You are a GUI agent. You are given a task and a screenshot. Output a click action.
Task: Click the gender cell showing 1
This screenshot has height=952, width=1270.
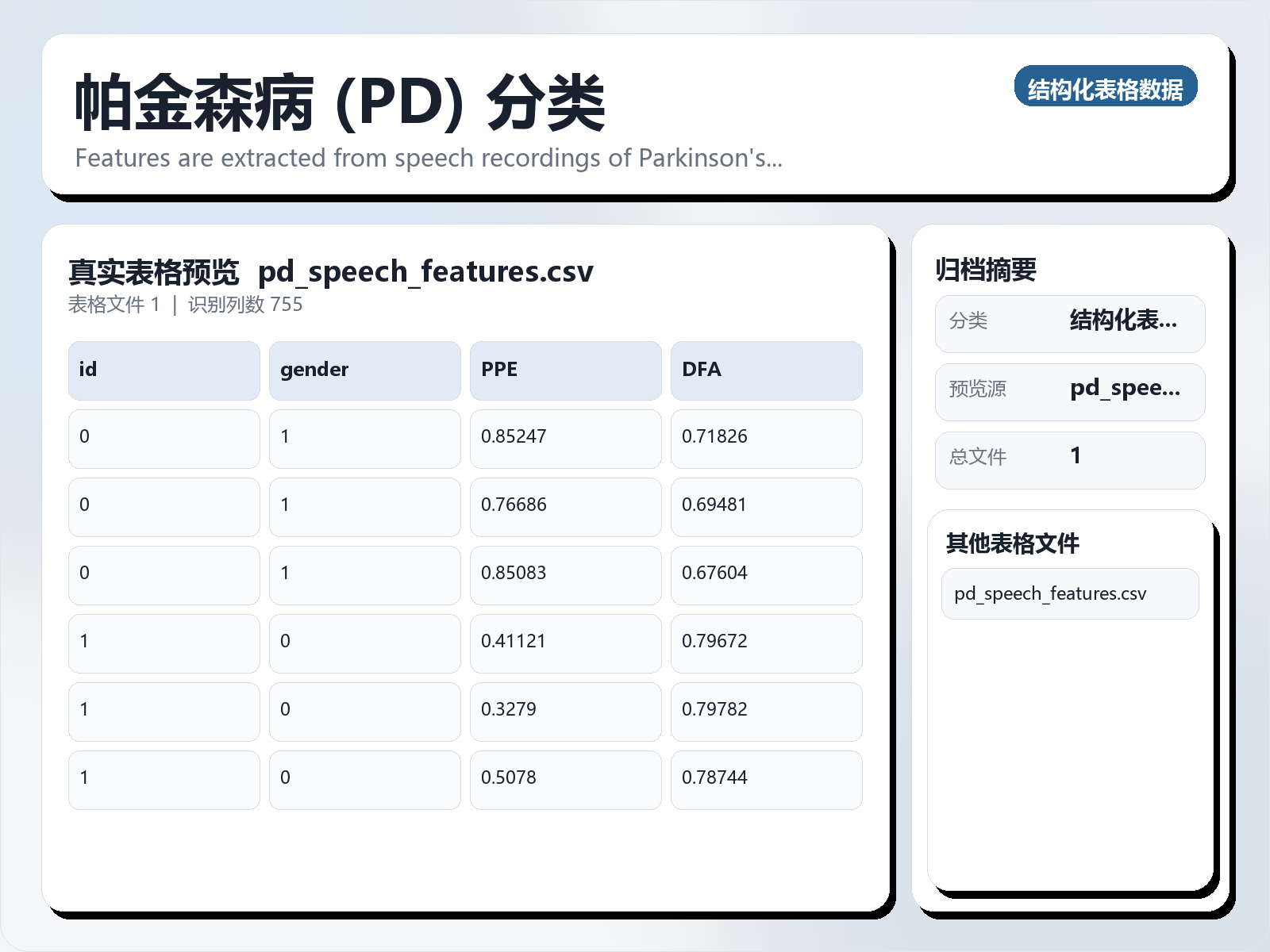364,439
